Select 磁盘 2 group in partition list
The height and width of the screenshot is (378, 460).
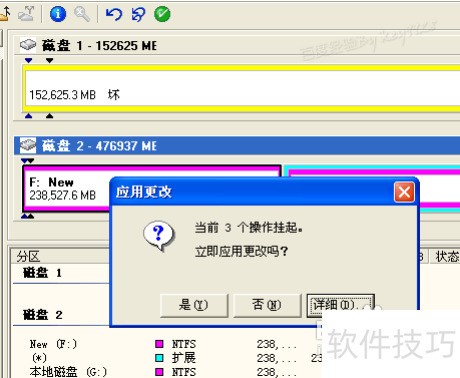(x=42, y=314)
